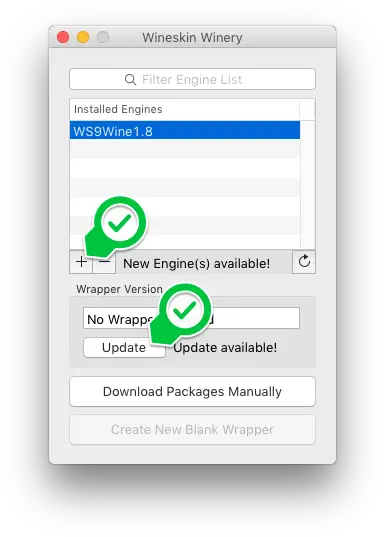The width and height of the screenshot is (384, 537).
Task: Click the Installed Engines column header
Action: coord(185,109)
